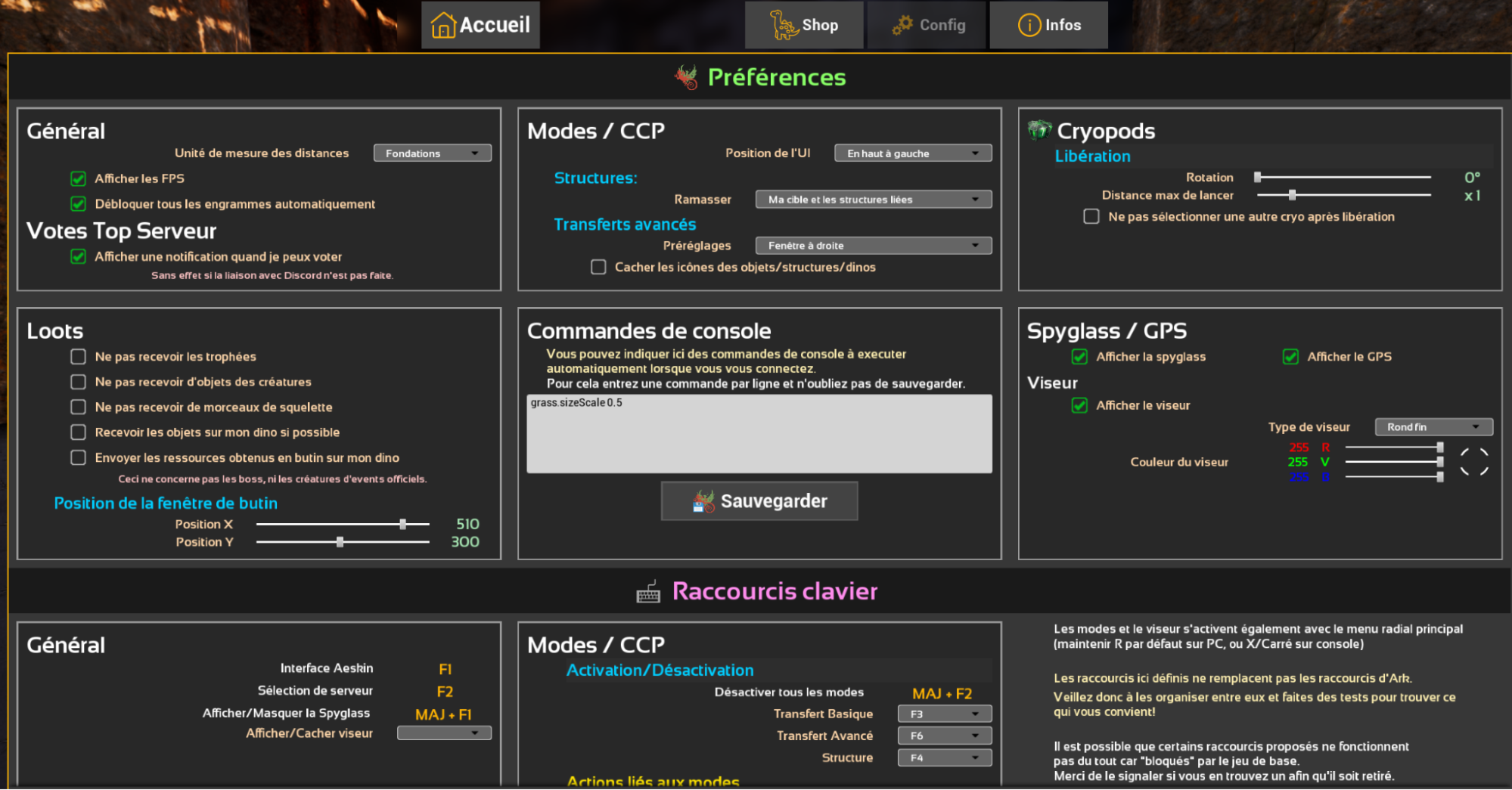Enable Cacher les icônes des objets checkbox

[x=598, y=267]
